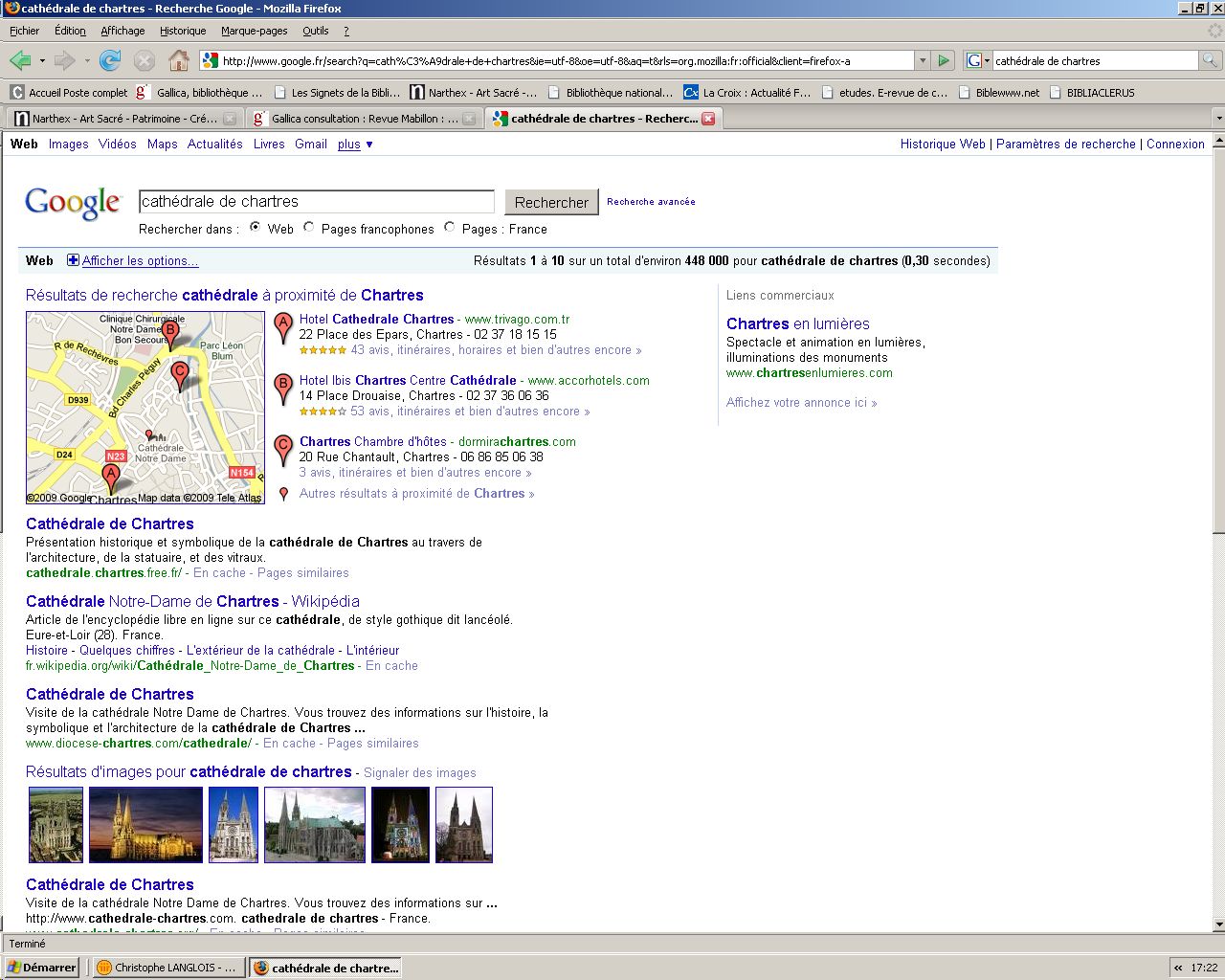Click the Google search query field
The image size is (1225, 980).
click(317, 201)
